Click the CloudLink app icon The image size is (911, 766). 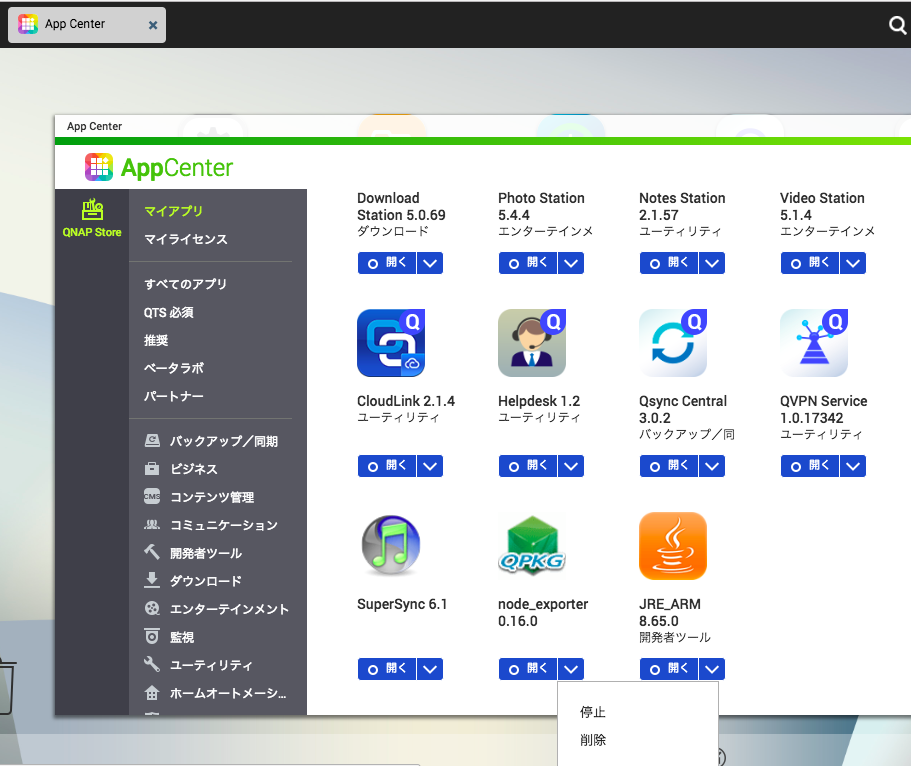[x=391, y=343]
